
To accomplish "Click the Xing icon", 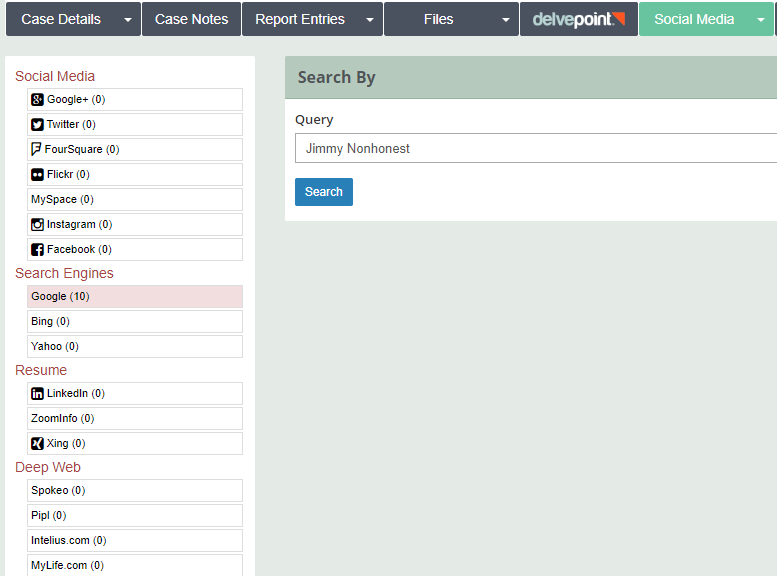I will click(37, 444).
